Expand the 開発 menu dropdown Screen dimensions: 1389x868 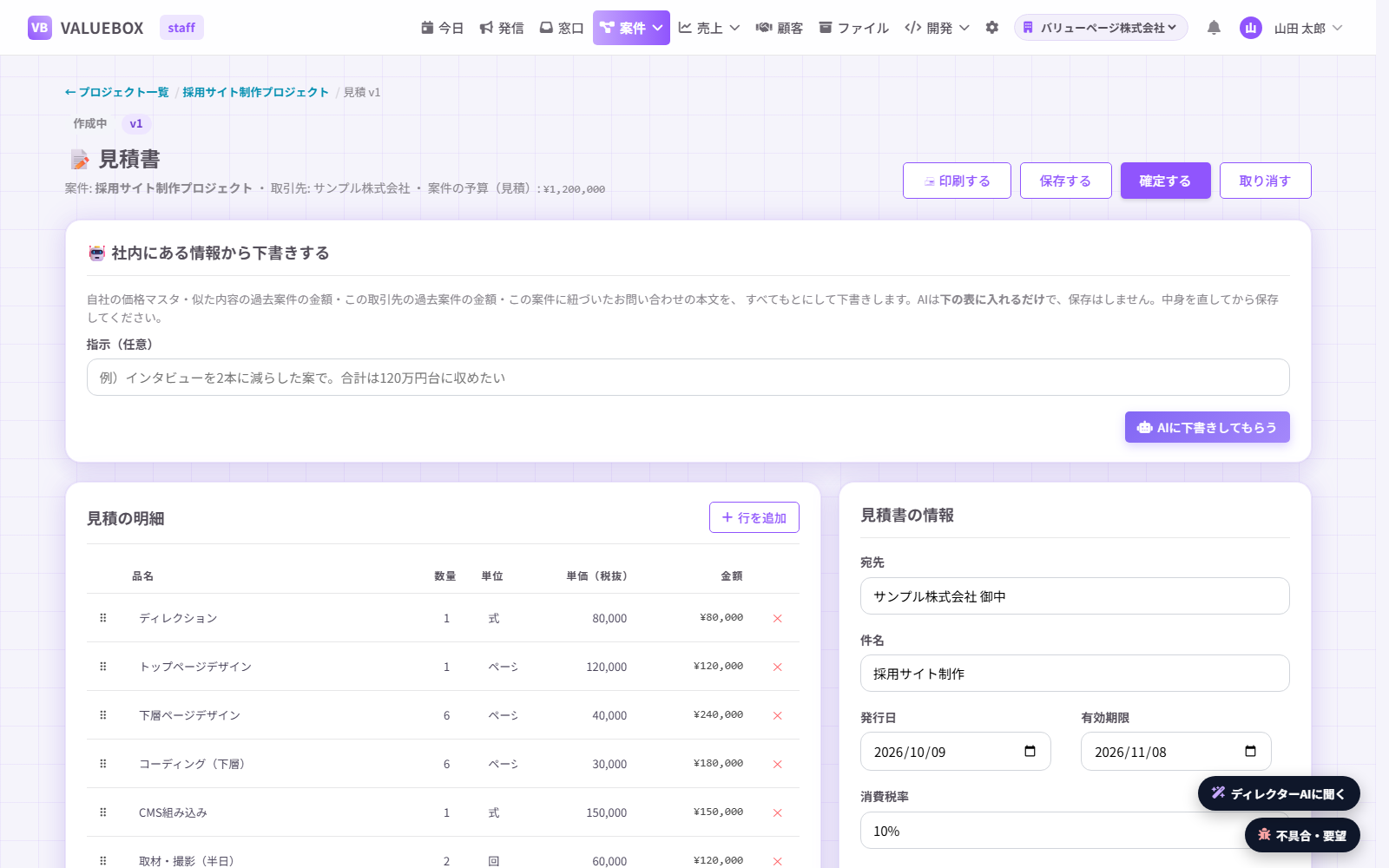click(x=937, y=28)
